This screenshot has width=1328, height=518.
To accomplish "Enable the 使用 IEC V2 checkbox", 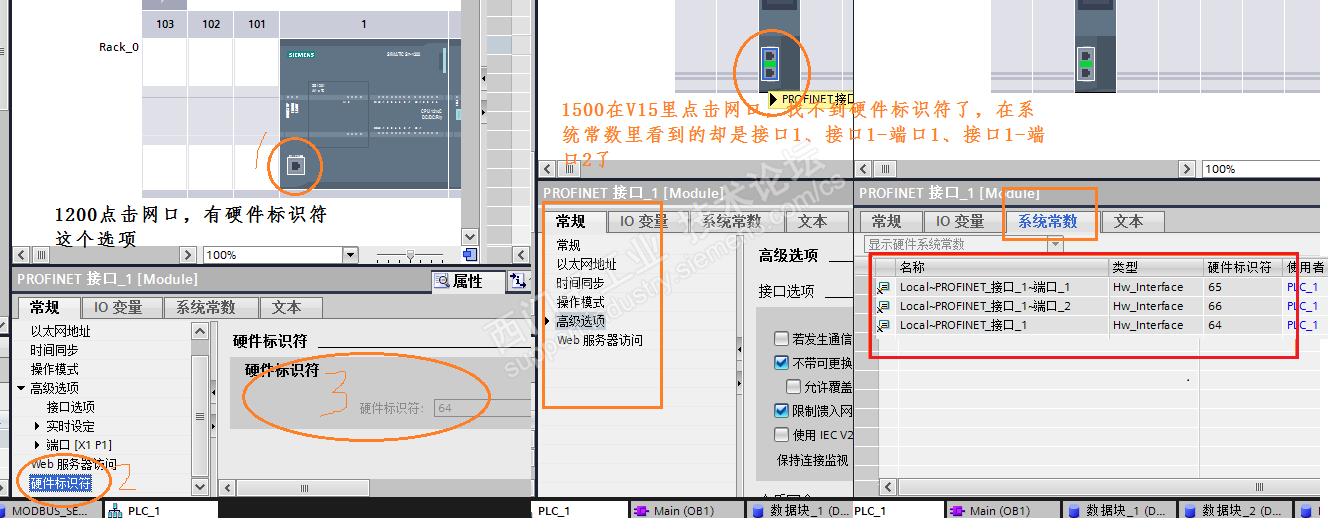I will [x=781, y=434].
